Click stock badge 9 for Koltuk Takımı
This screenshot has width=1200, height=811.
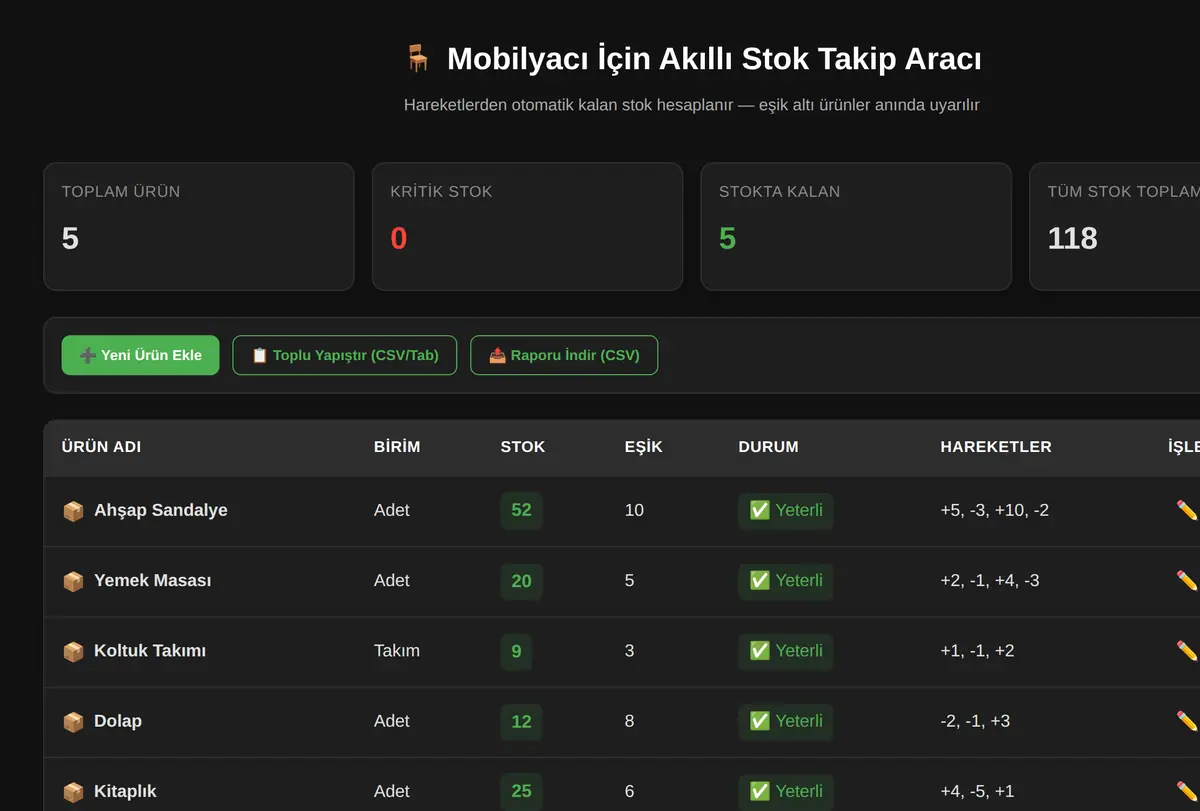[x=516, y=651]
